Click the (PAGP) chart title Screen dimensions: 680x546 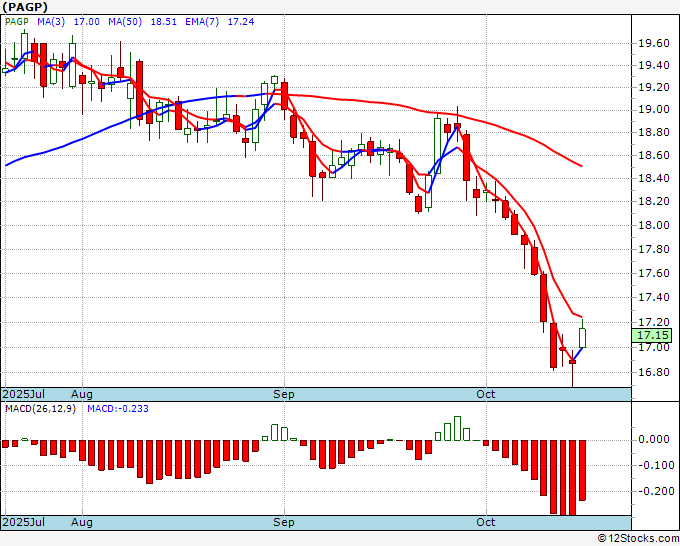point(25,7)
